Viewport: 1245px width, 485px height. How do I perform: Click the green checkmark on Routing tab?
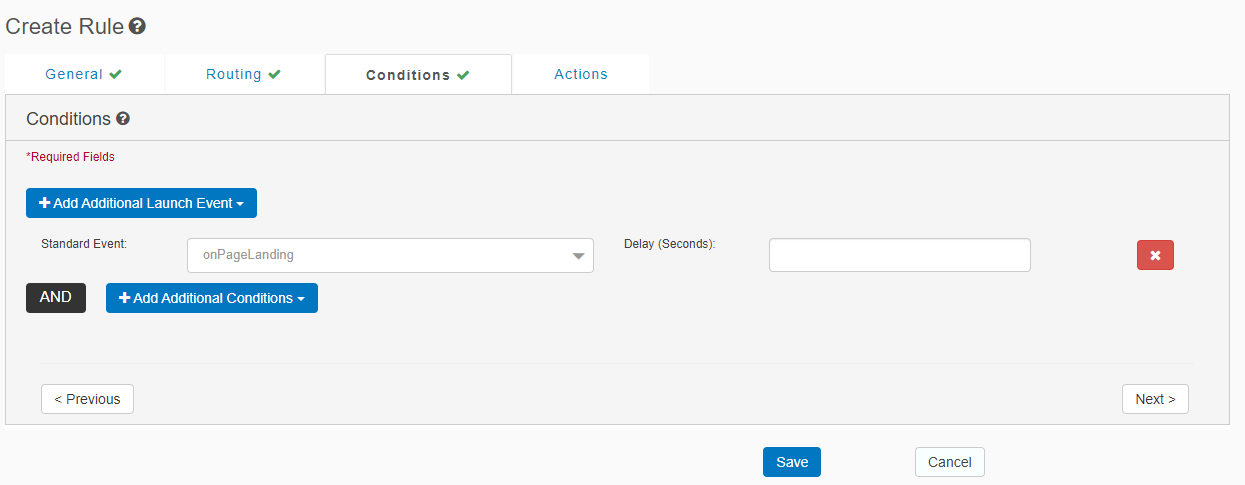[x=275, y=74]
